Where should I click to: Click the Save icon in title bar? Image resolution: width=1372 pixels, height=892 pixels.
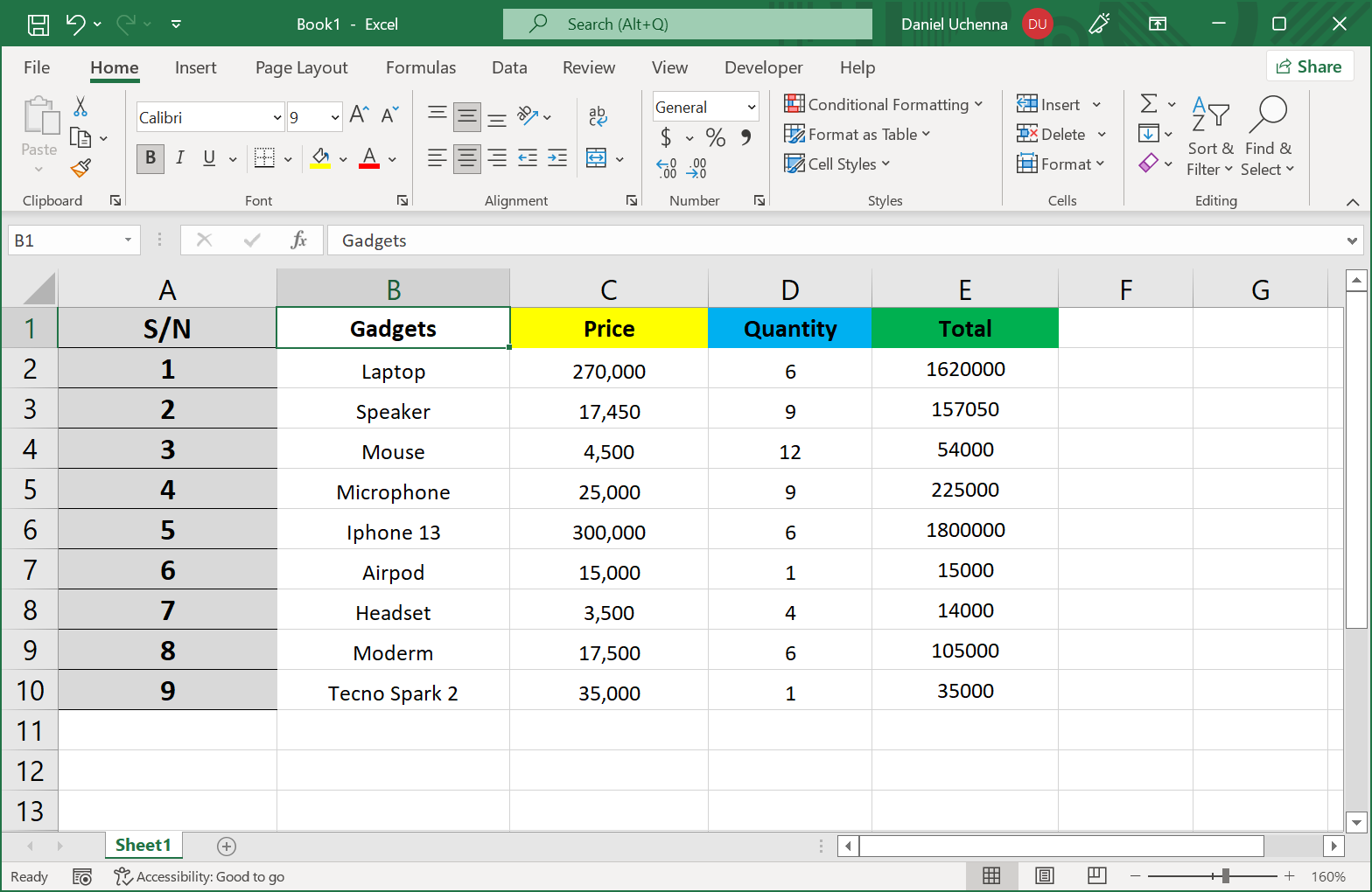point(38,24)
